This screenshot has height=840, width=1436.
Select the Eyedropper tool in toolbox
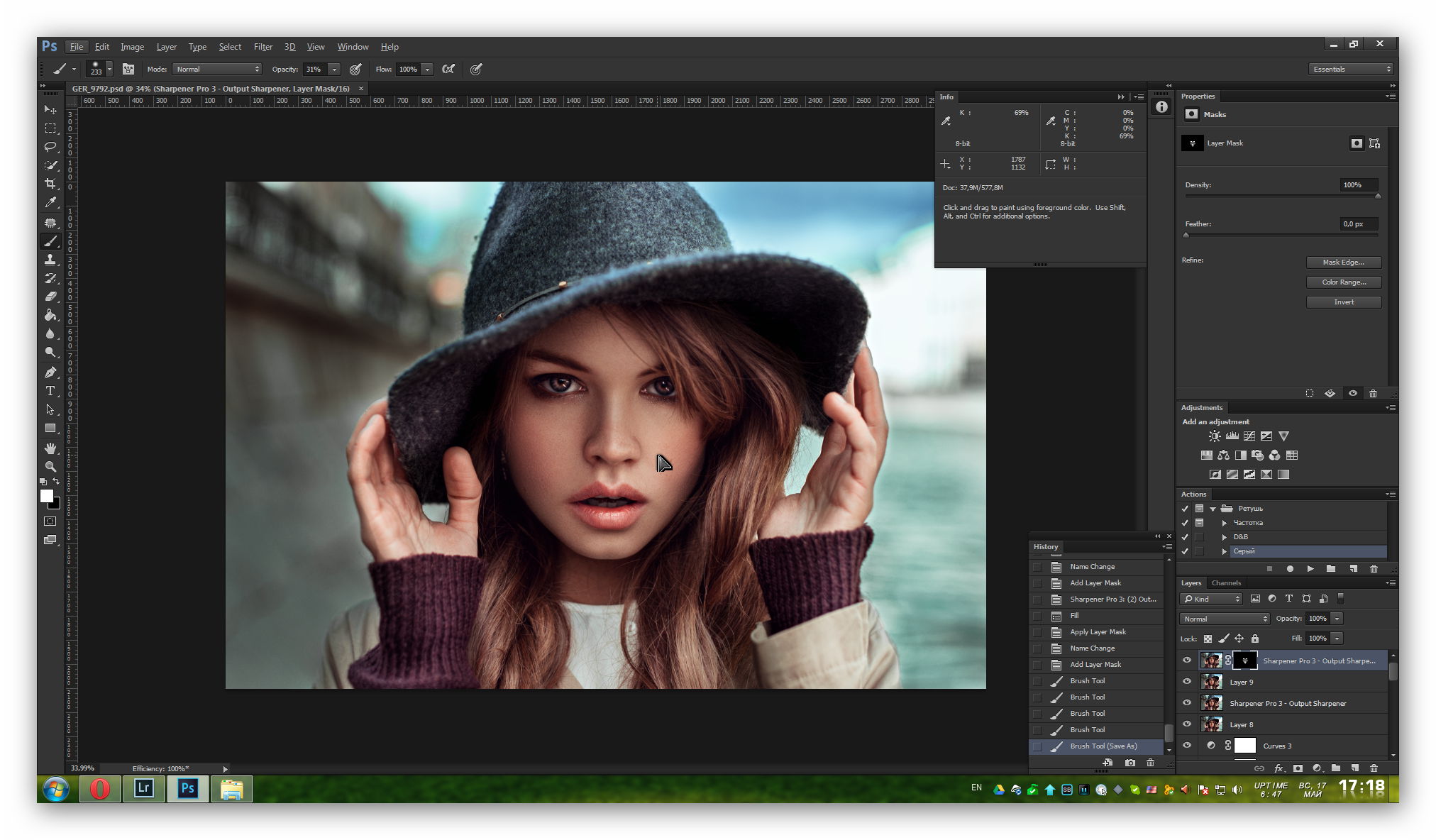[50, 203]
